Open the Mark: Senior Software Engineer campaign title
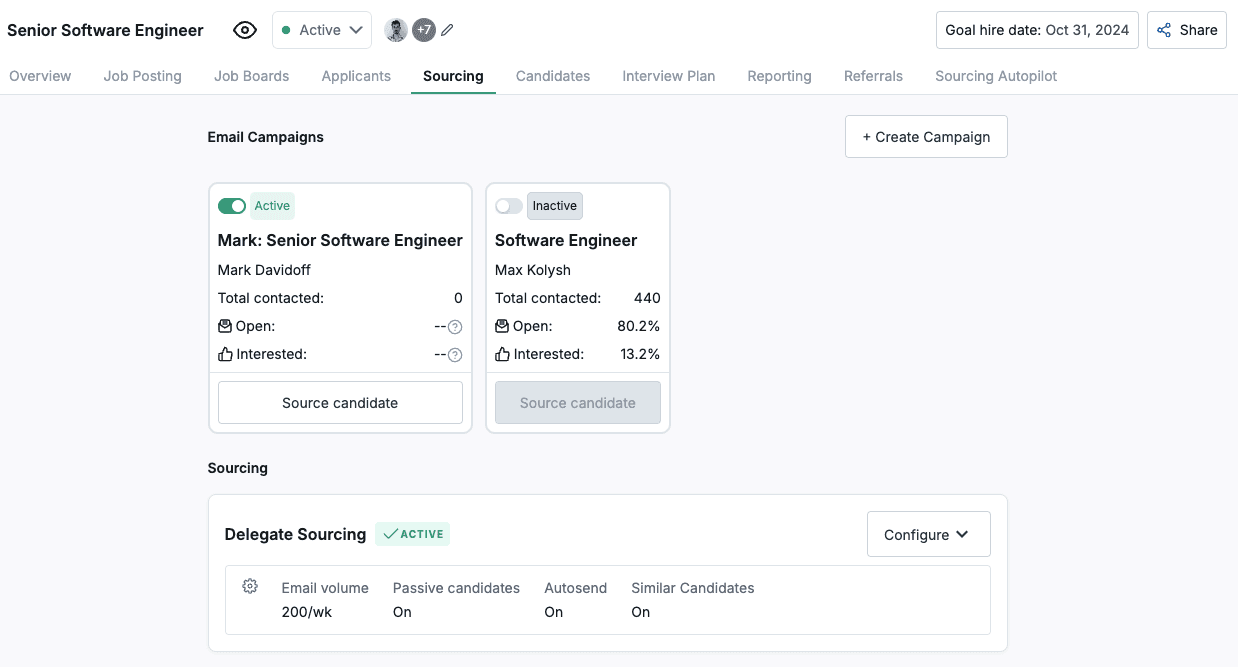Viewport: 1238px width, 667px height. point(340,240)
